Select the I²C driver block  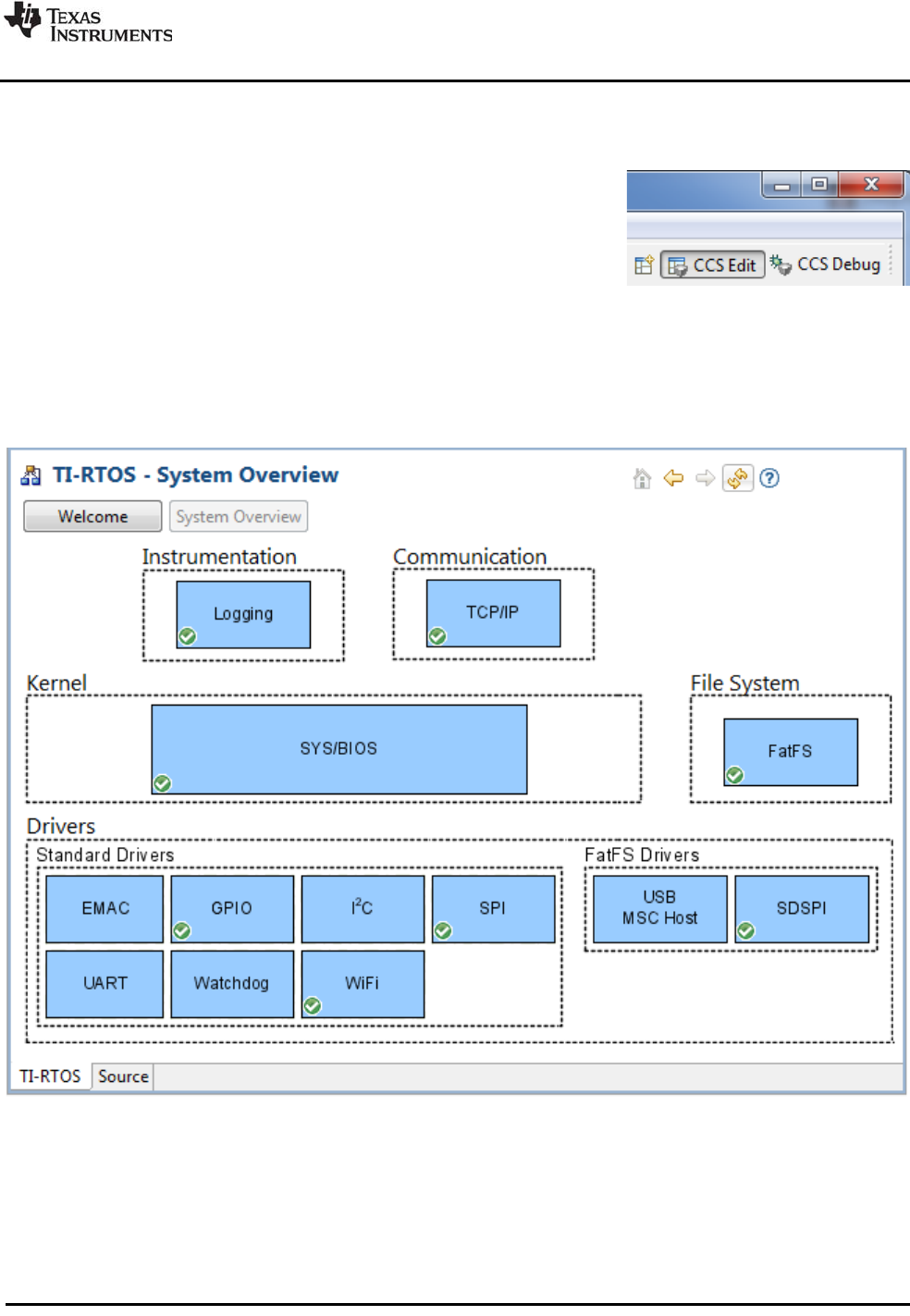(363, 909)
